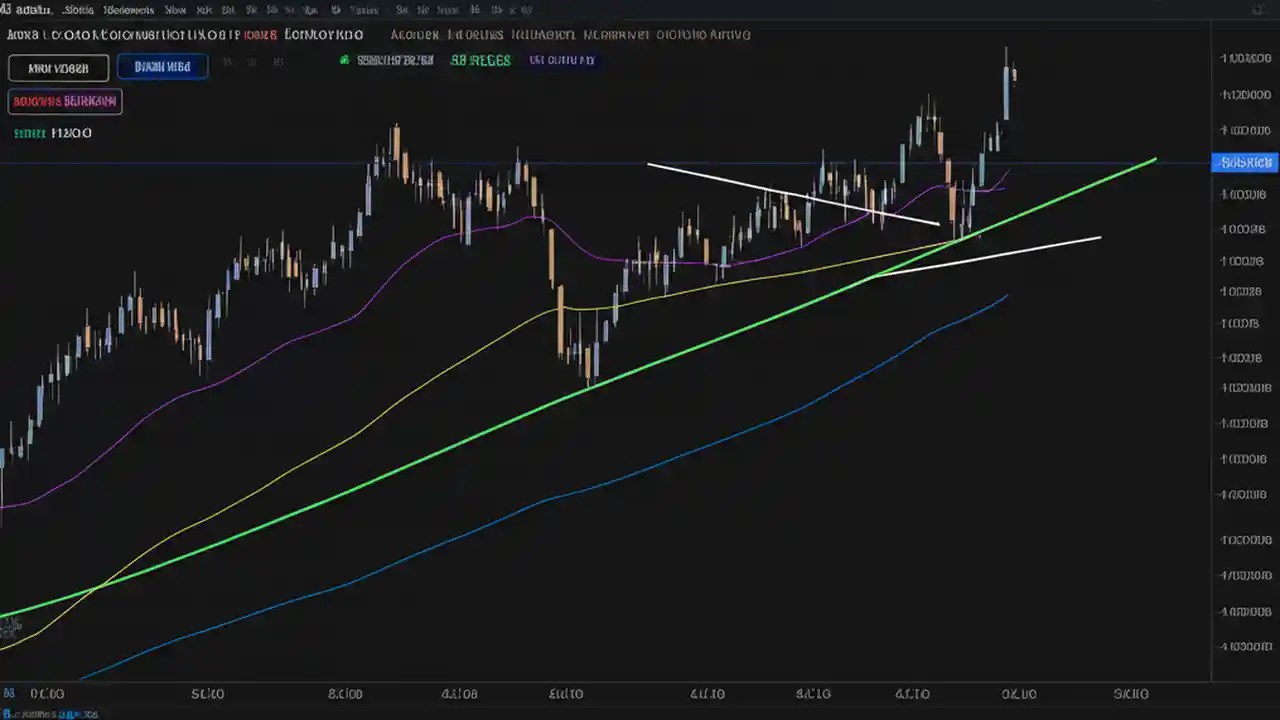Click the middle interval icon beside the timeframes
This screenshot has width=1280, height=720.
click(x=251, y=61)
